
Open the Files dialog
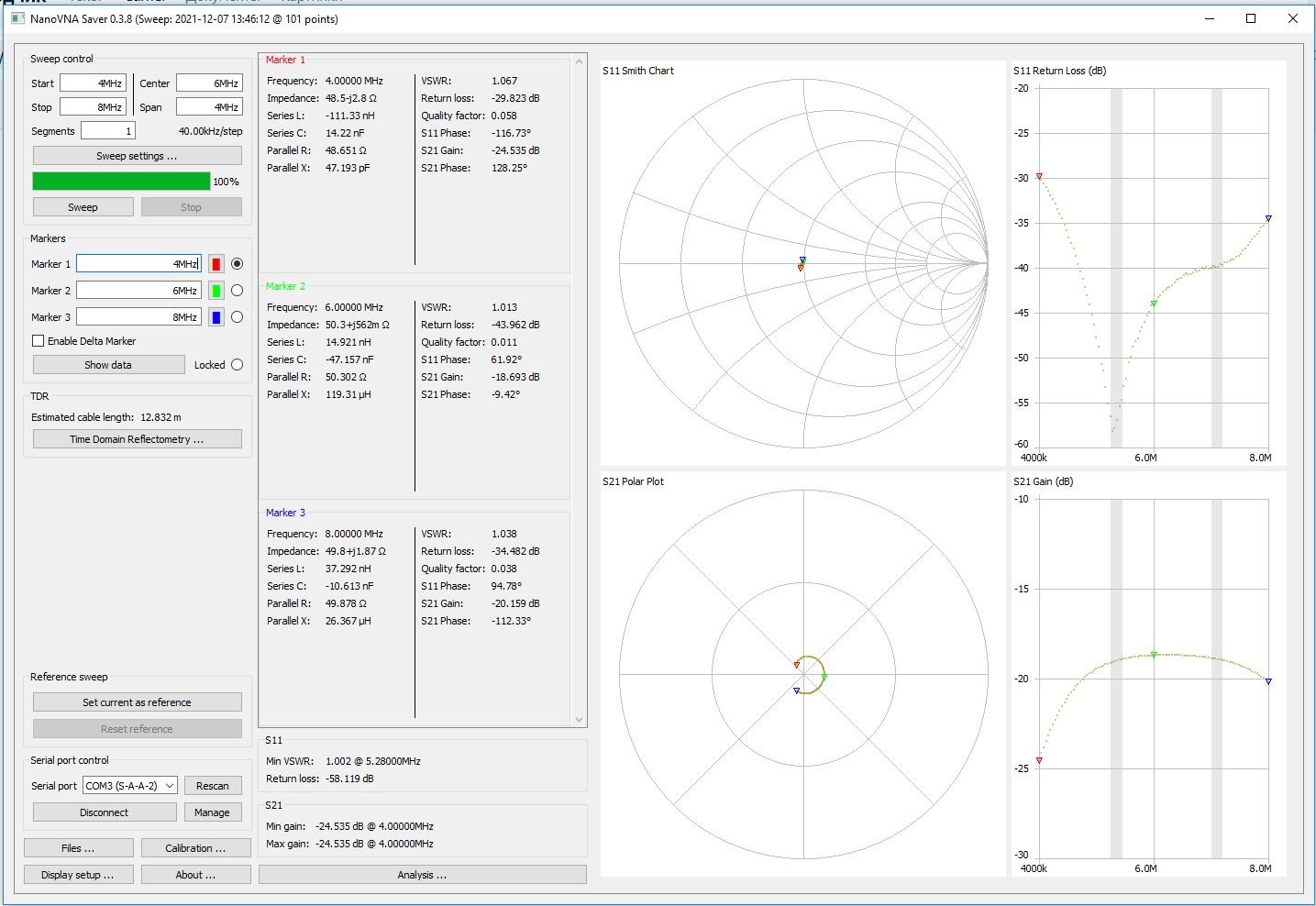[78, 848]
